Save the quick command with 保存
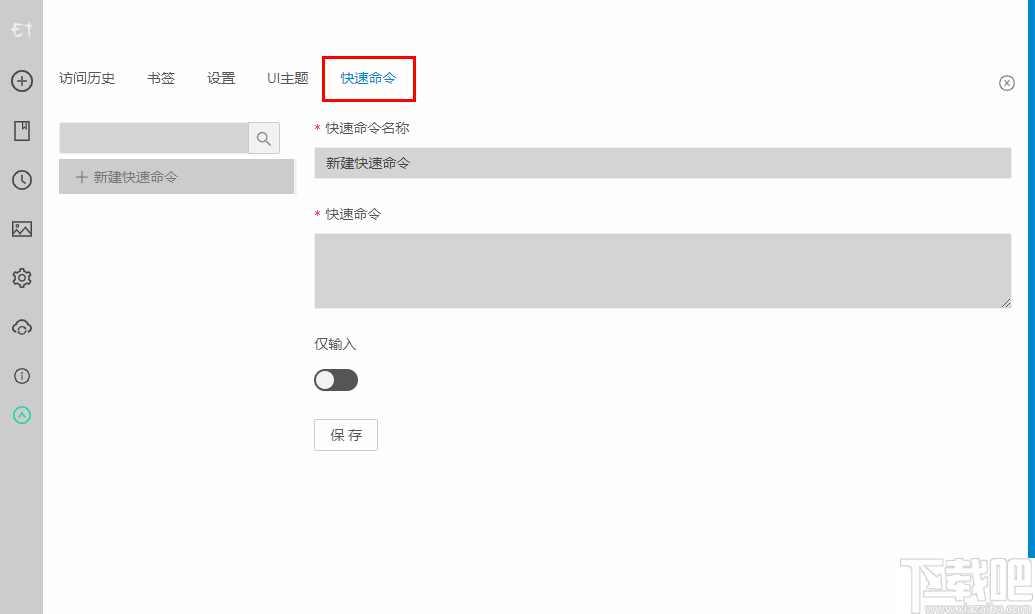Screen dimensions: 1035x614 pyautogui.click(x=345, y=434)
